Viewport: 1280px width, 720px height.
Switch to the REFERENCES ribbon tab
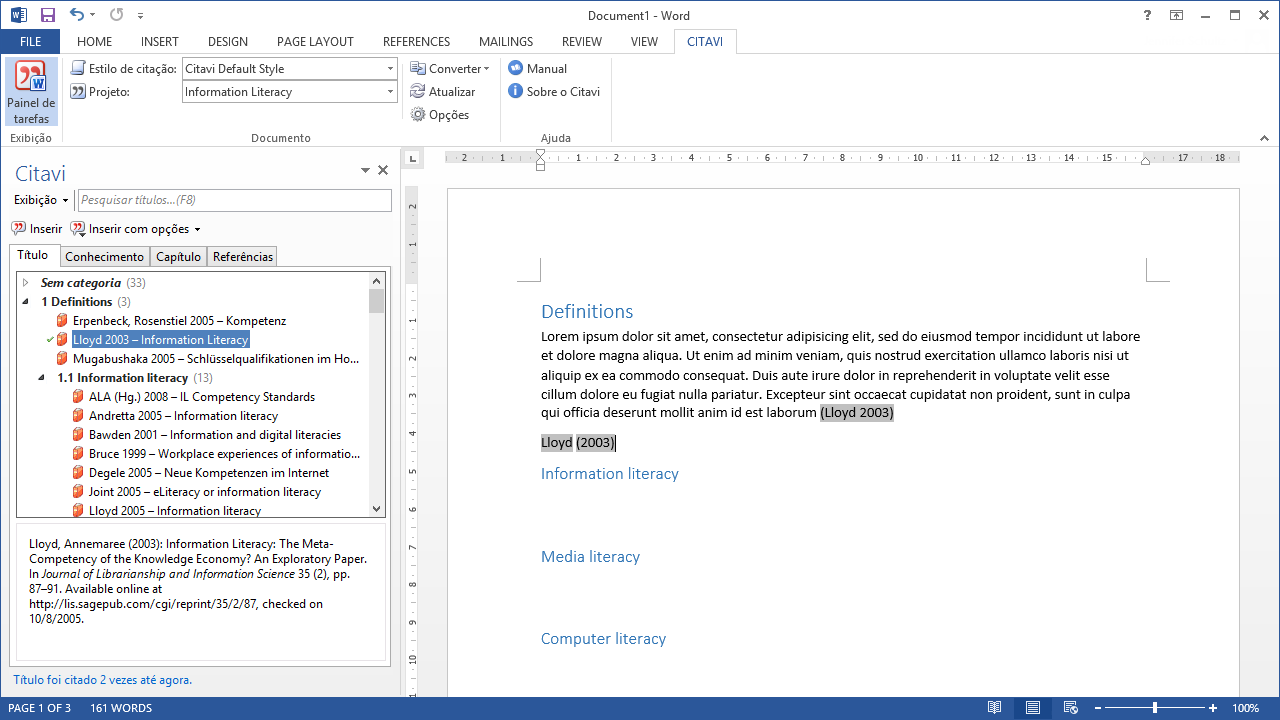tap(416, 42)
